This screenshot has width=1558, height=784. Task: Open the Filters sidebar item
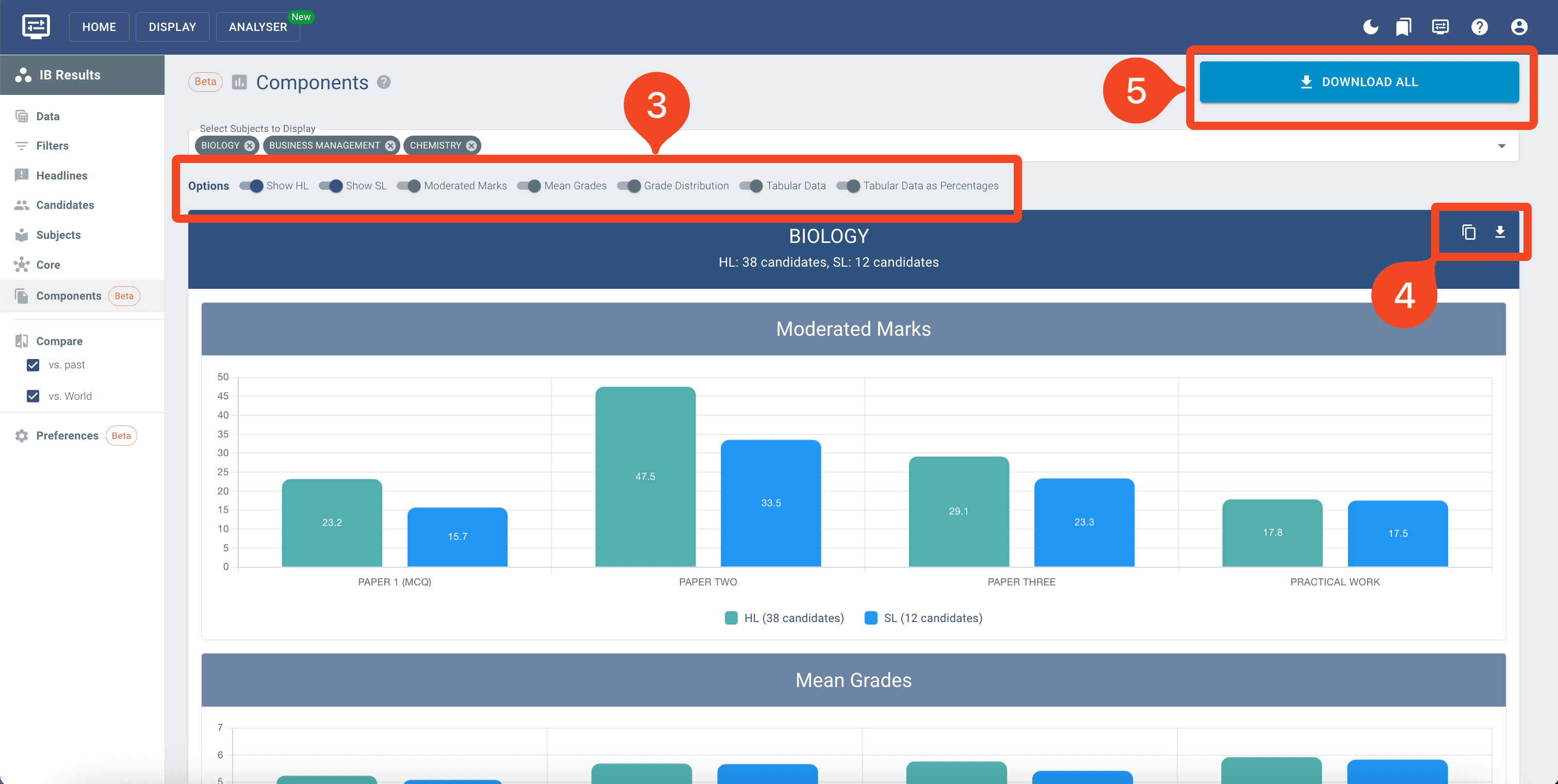point(82,145)
